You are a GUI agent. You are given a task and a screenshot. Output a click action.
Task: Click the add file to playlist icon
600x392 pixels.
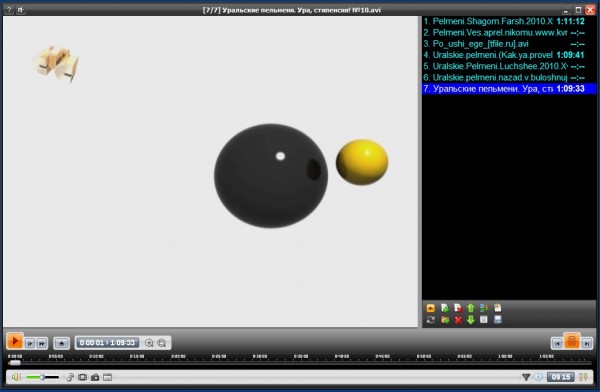(445, 308)
